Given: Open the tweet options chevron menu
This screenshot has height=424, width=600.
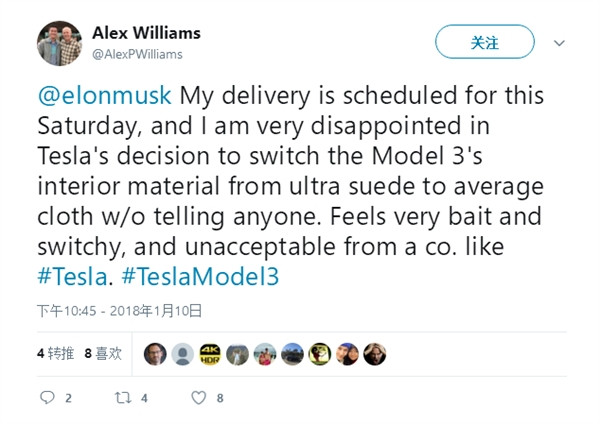Looking at the screenshot, I should tap(559, 43).
